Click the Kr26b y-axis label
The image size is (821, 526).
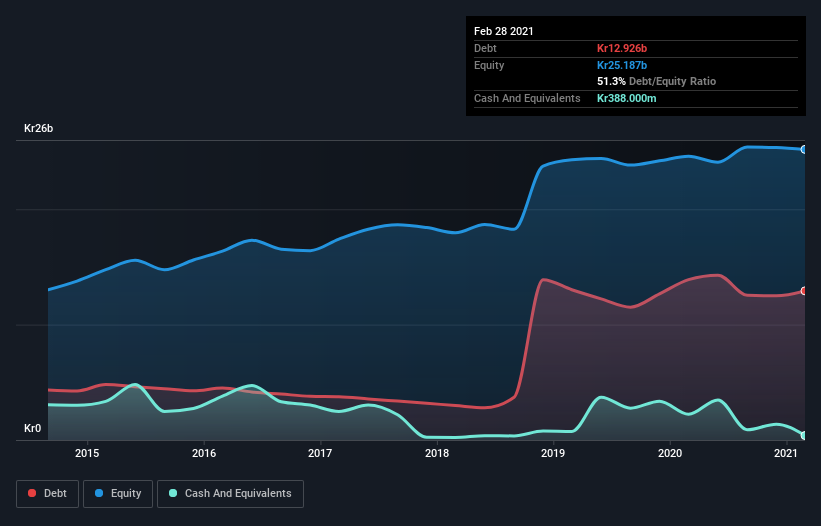pos(39,128)
